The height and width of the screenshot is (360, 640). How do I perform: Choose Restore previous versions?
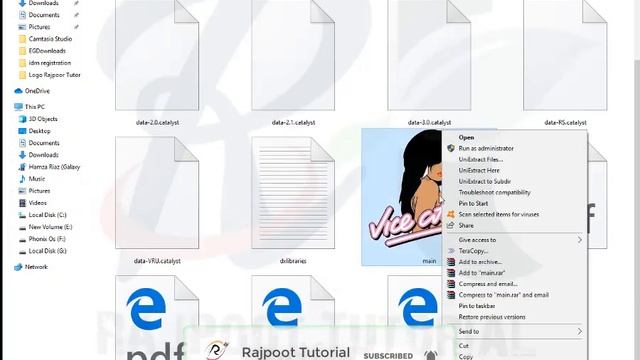tap(492, 317)
